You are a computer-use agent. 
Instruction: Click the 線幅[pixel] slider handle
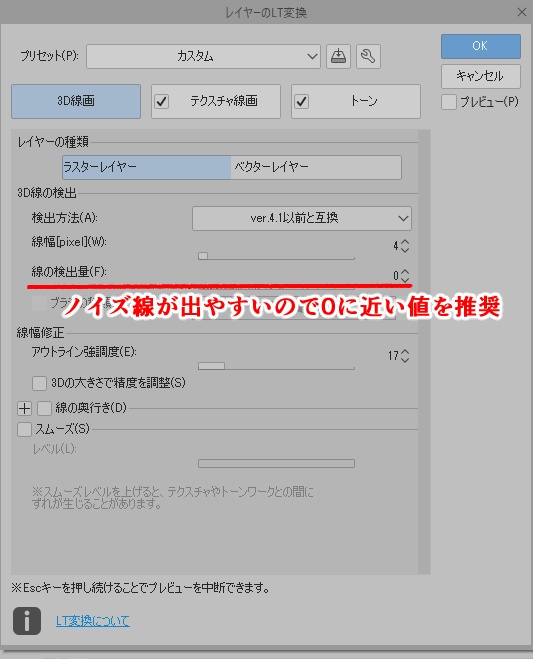[203, 256]
